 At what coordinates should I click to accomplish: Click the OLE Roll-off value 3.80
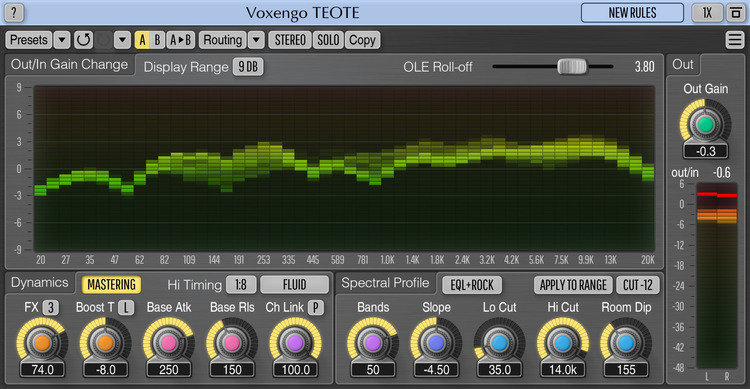coord(644,67)
